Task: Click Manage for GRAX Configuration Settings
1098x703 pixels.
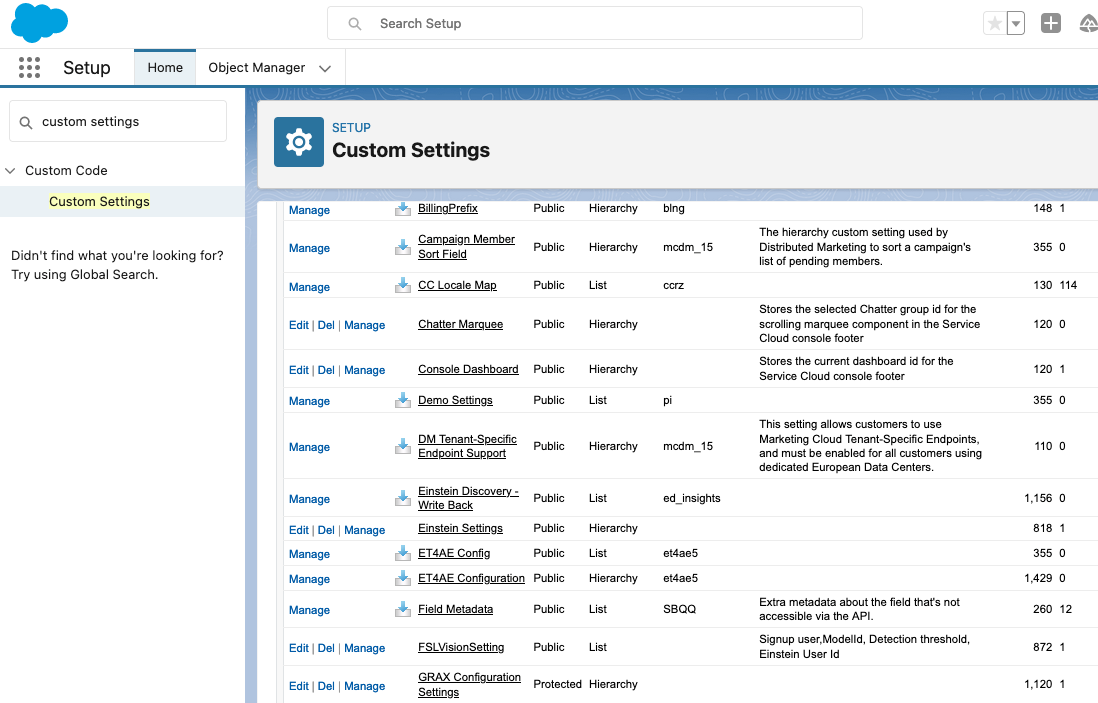Action: (x=364, y=686)
